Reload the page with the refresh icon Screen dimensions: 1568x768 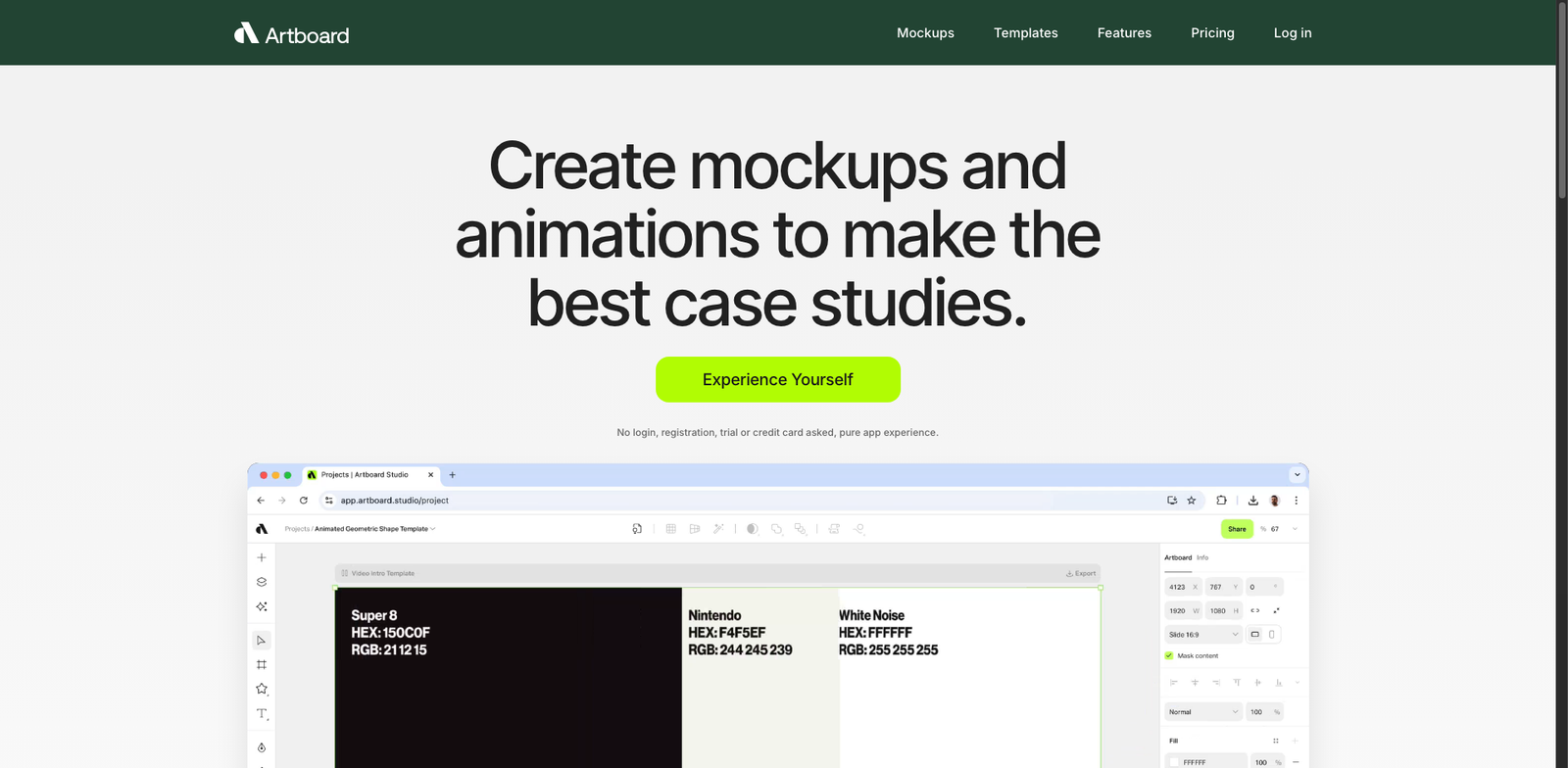304,500
